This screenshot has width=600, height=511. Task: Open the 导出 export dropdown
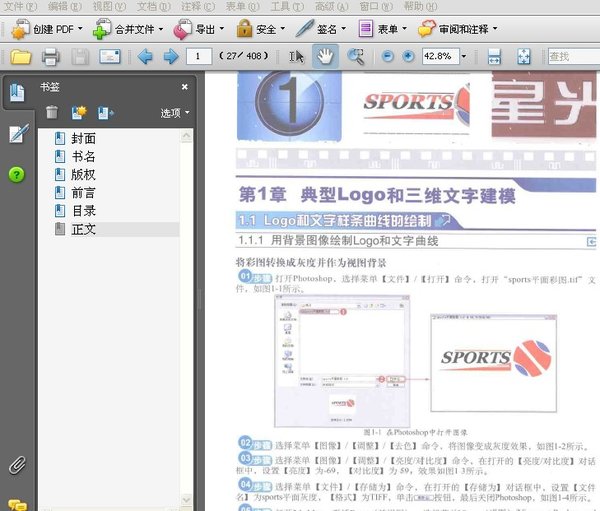click(x=199, y=29)
